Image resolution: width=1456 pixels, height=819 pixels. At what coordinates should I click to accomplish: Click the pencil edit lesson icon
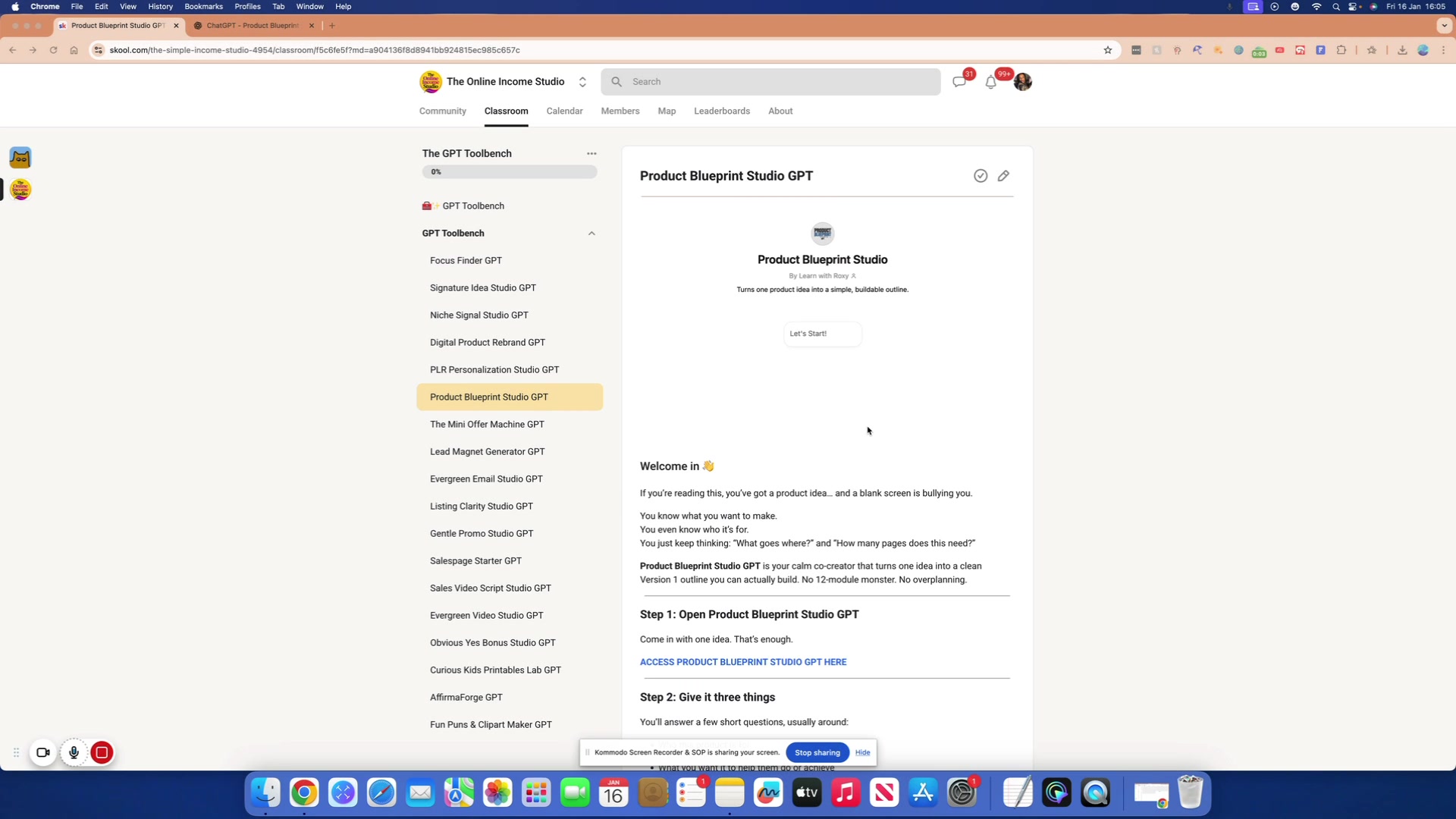pyautogui.click(x=1003, y=176)
